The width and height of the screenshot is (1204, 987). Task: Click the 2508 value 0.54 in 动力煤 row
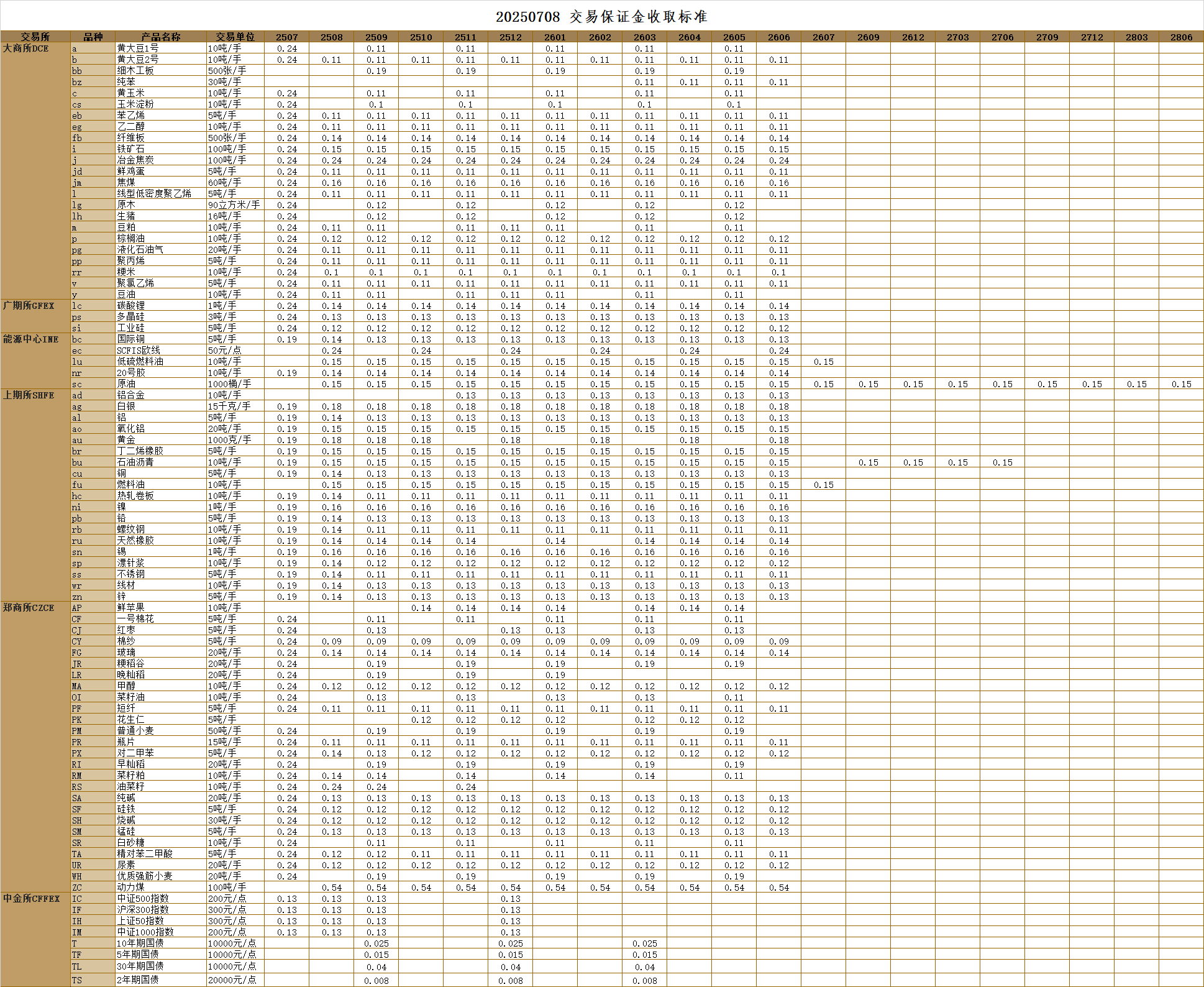332,888
